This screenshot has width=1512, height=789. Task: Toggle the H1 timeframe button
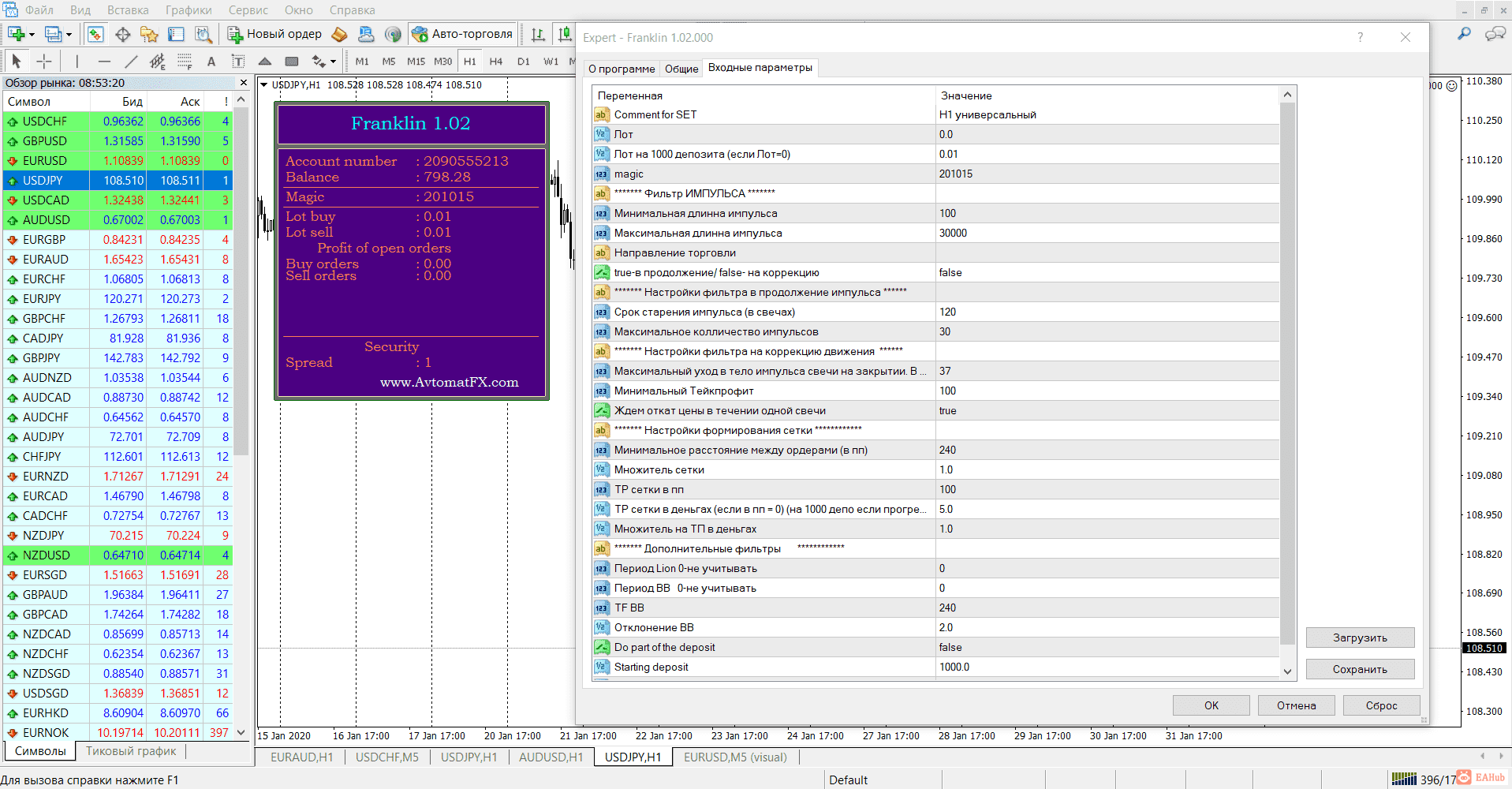coord(470,62)
